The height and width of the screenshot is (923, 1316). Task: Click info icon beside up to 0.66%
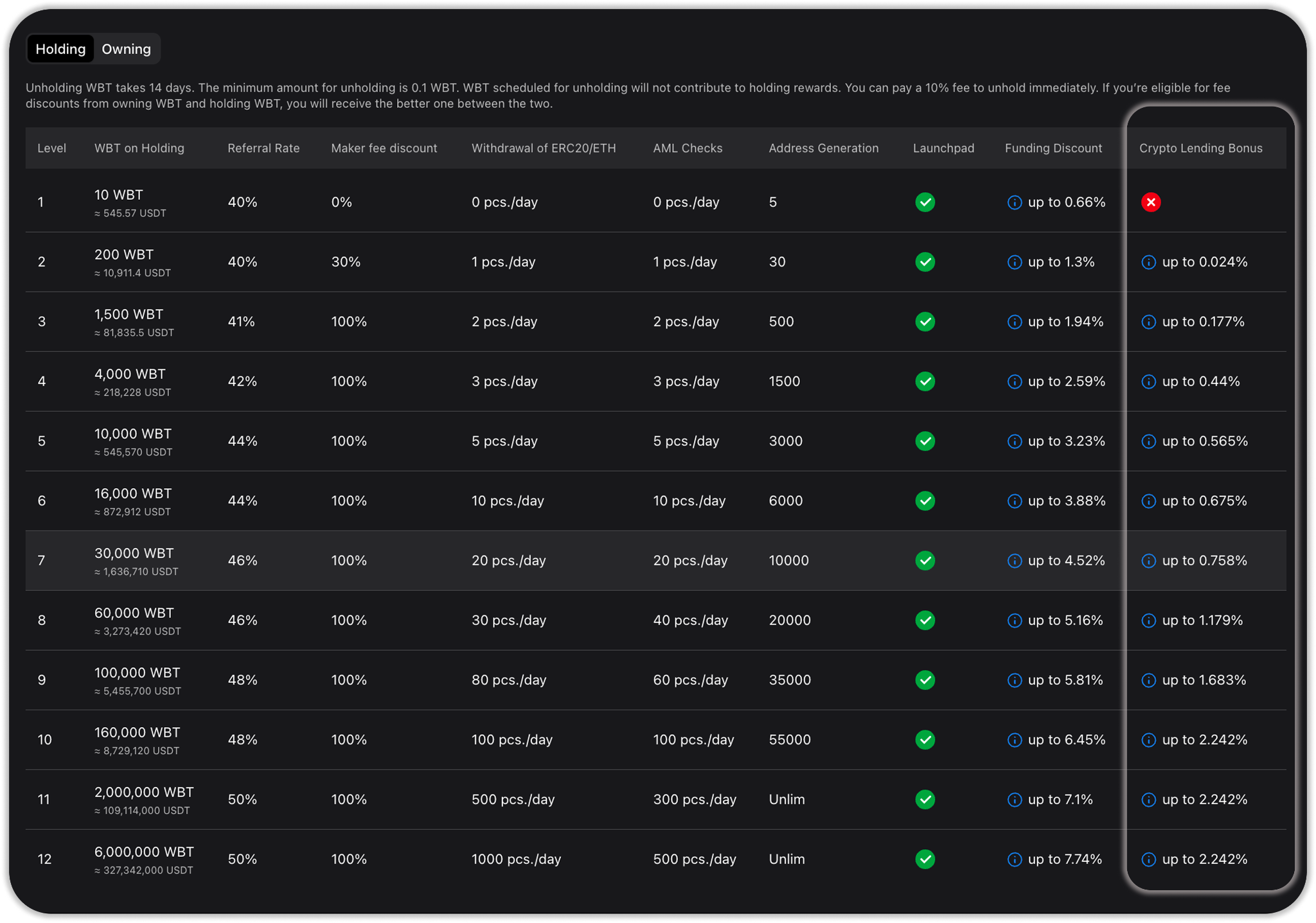[x=1014, y=202]
